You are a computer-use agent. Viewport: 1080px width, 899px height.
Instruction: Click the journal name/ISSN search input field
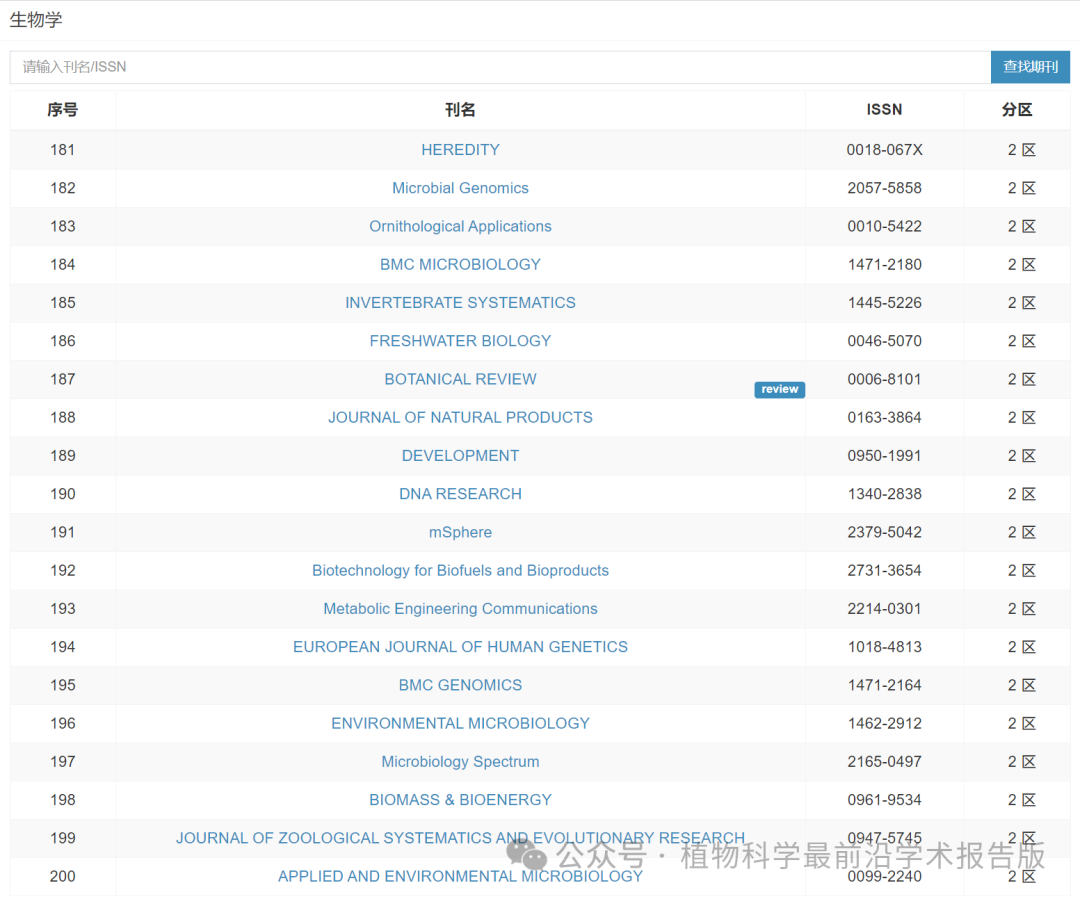pos(500,67)
